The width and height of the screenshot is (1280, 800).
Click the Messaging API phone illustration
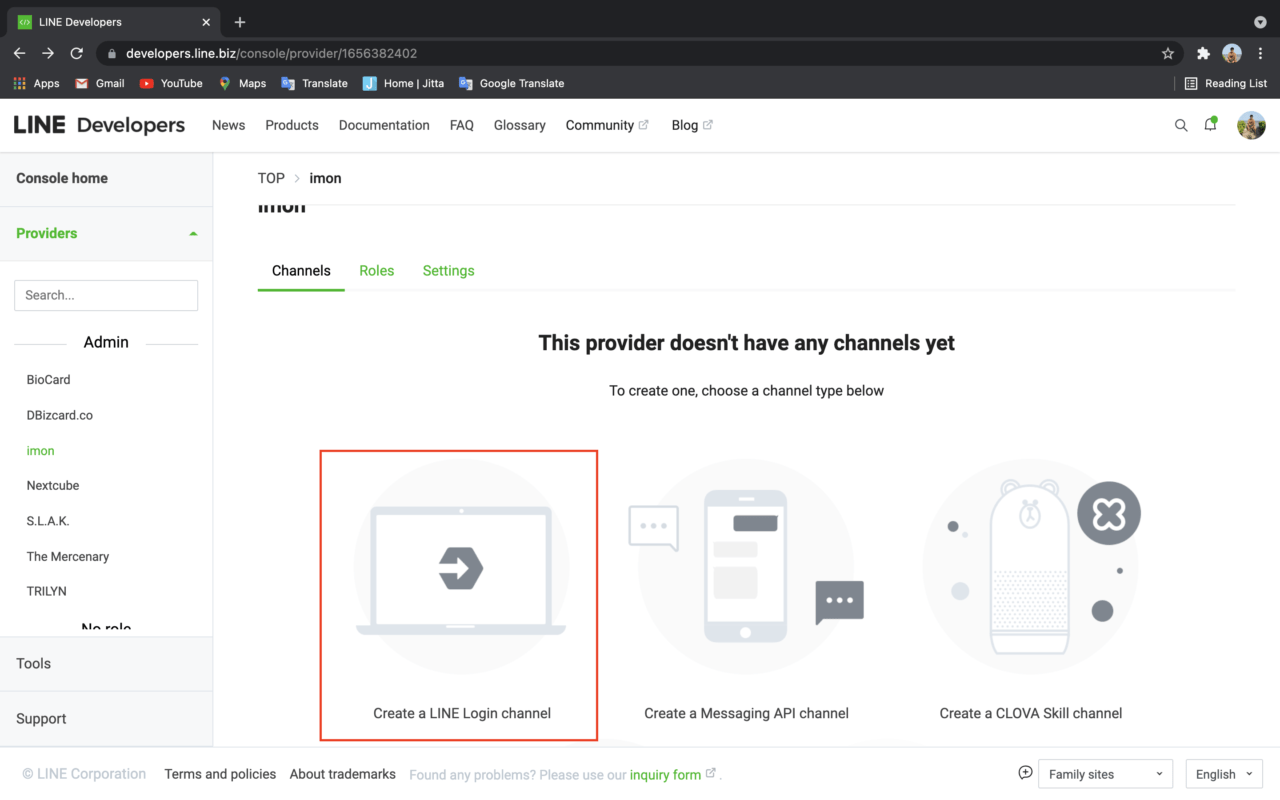(x=745, y=567)
